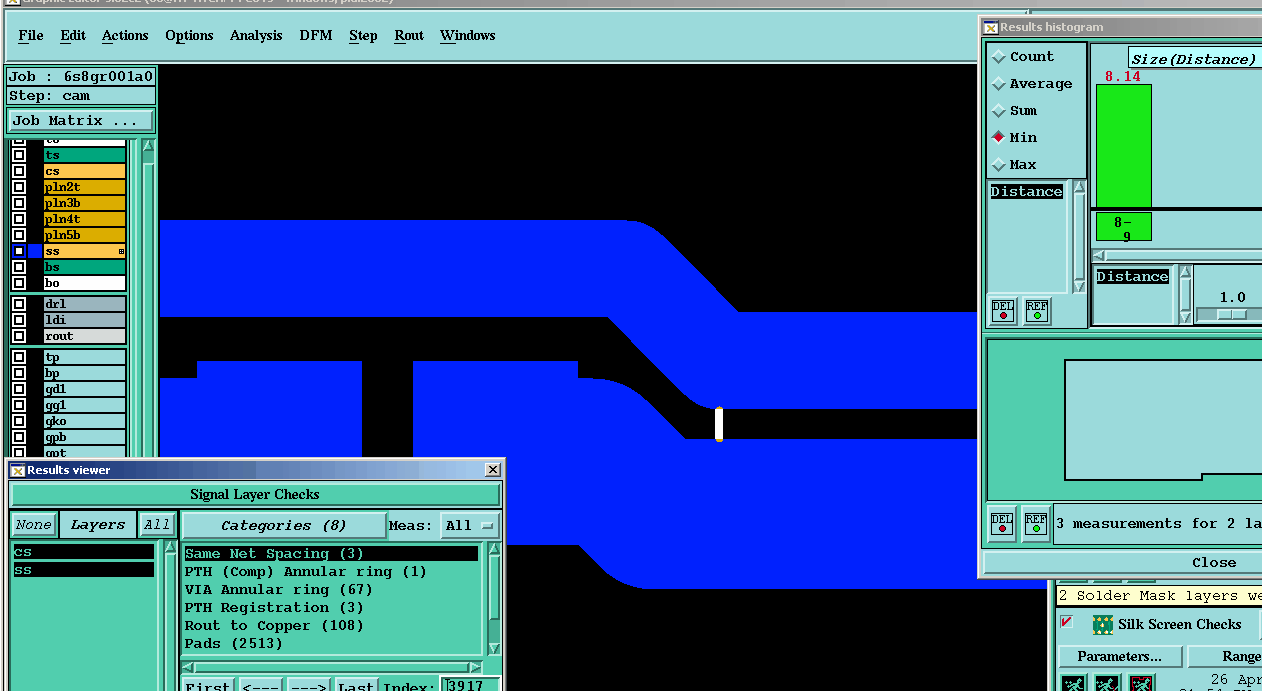Open the Step menu
Viewport: 1262px width, 691px height.
(x=363, y=35)
